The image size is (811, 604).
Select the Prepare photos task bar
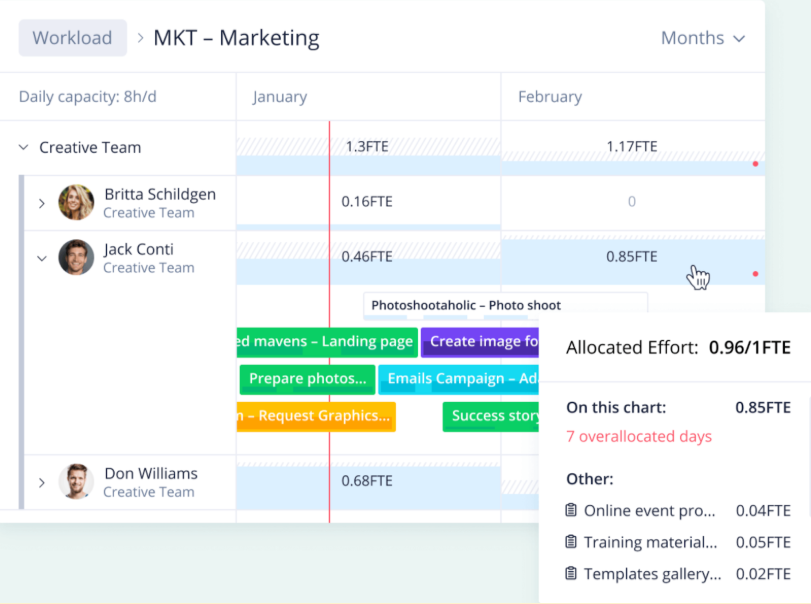click(x=306, y=379)
